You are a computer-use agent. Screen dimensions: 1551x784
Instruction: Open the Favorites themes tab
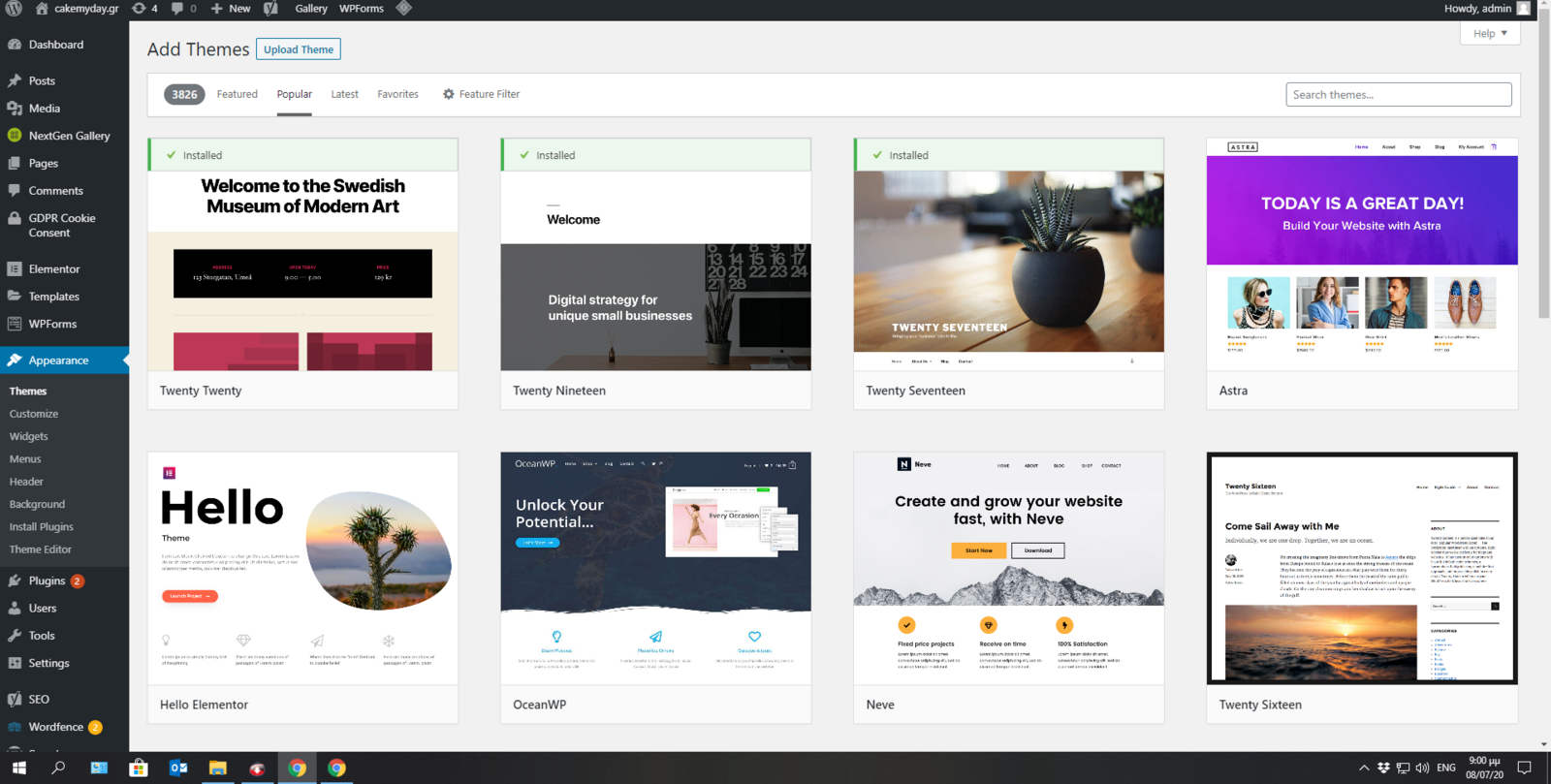397,94
